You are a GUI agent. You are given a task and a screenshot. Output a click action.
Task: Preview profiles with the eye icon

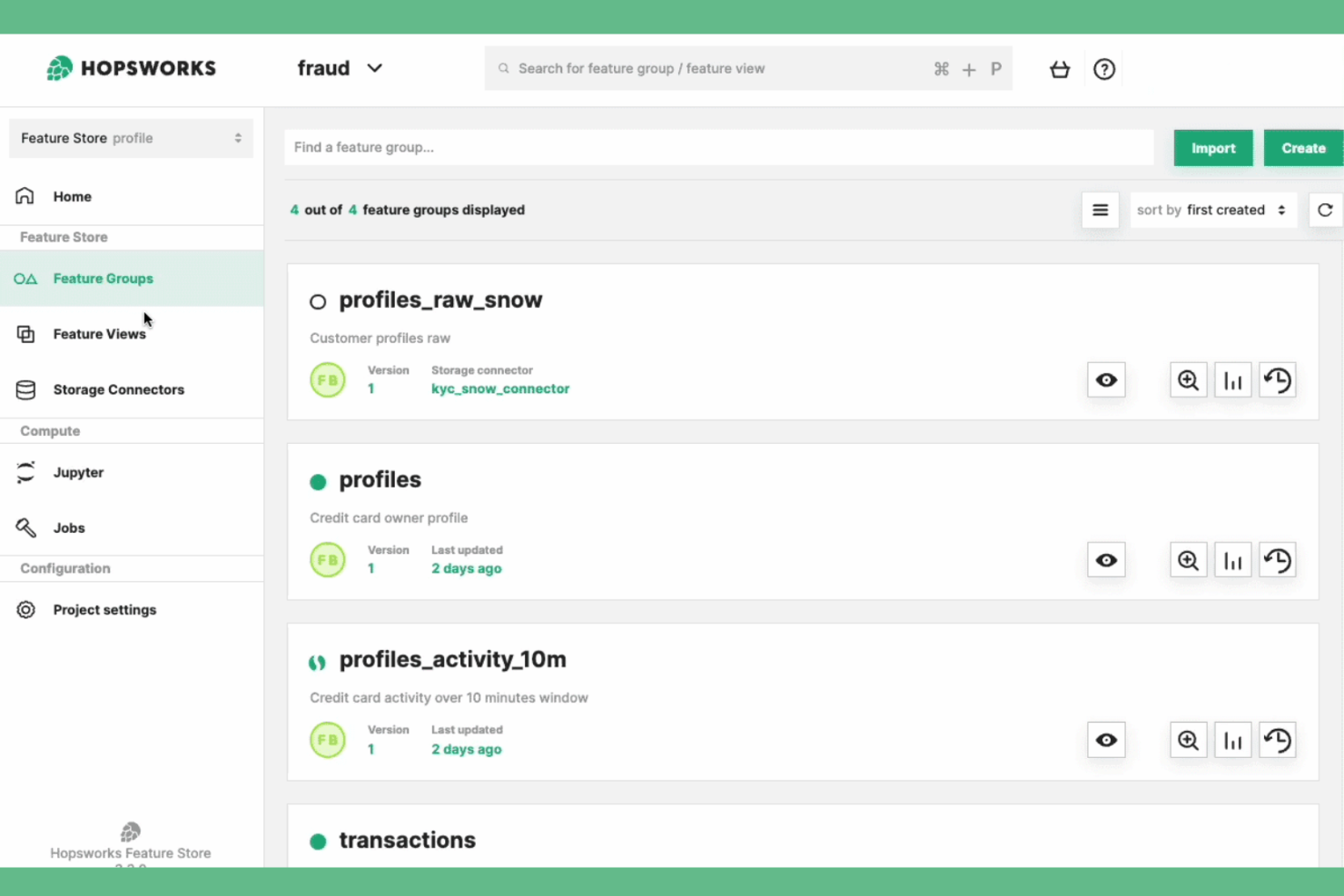click(1106, 560)
